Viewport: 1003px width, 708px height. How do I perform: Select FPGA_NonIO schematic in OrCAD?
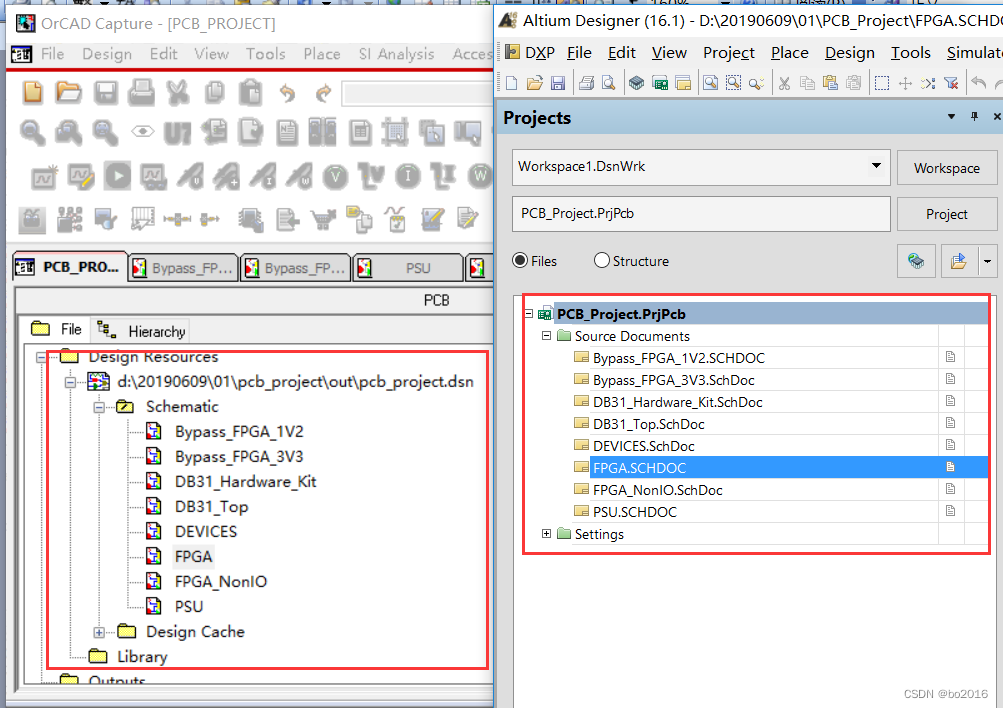click(221, 581)
